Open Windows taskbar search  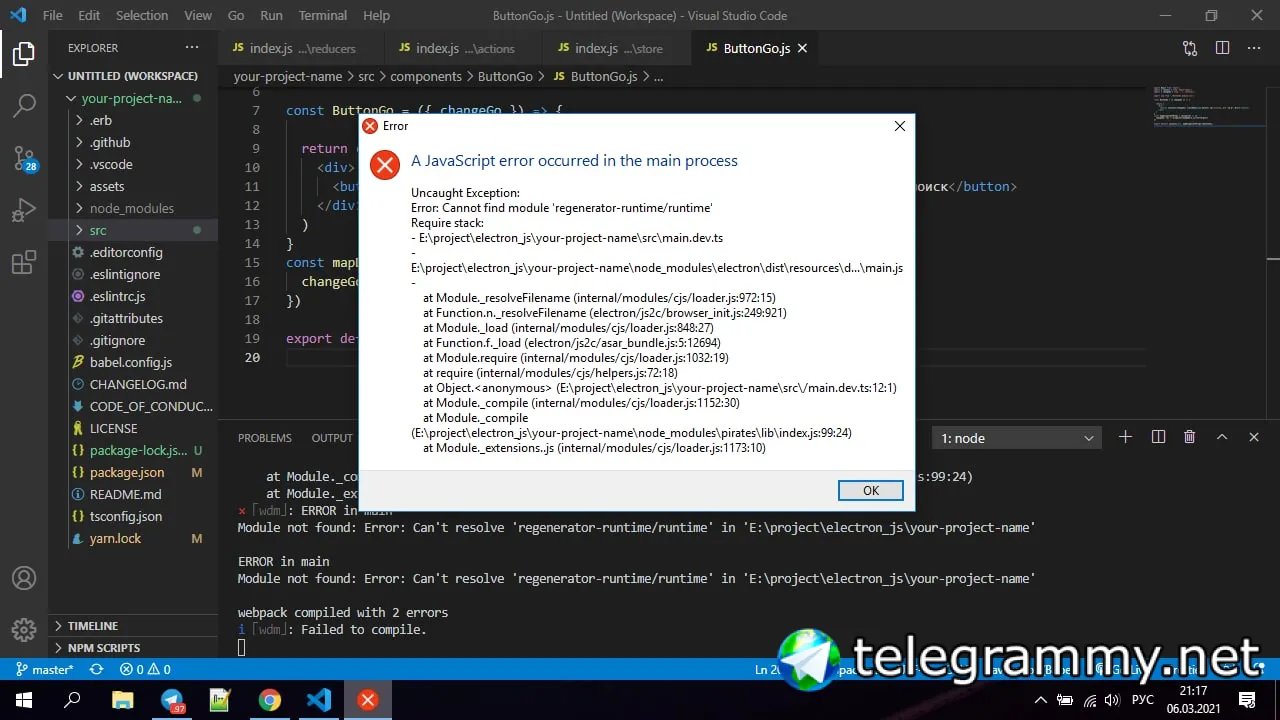tap(72, 700)
